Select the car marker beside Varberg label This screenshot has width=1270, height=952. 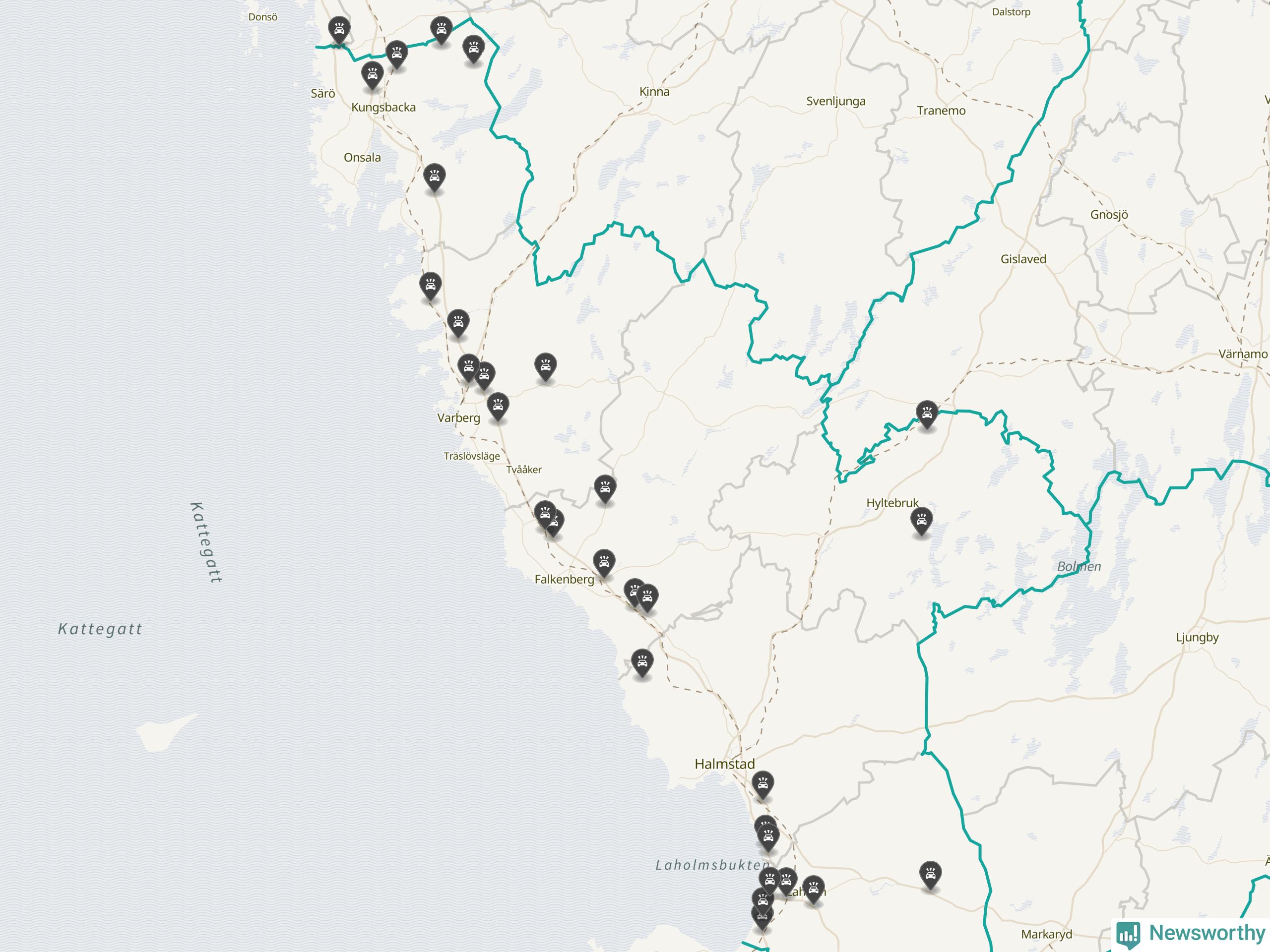click(x=499, y=407)
